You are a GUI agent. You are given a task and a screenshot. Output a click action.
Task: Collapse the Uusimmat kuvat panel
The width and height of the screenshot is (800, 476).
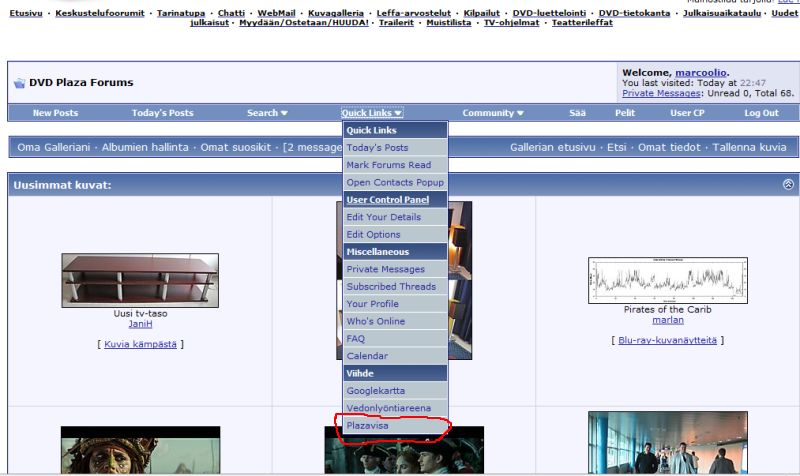788,185
